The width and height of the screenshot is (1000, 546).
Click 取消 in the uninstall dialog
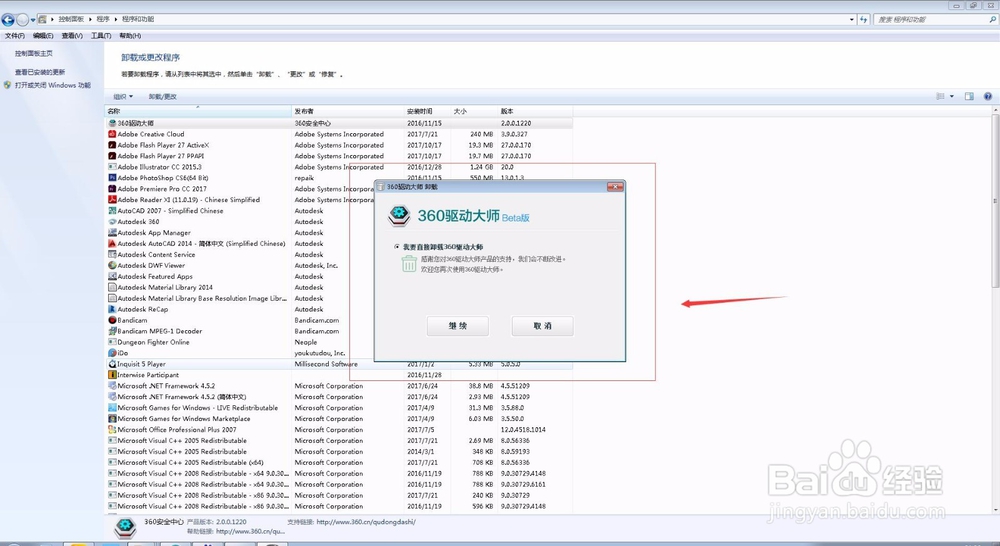543,326
